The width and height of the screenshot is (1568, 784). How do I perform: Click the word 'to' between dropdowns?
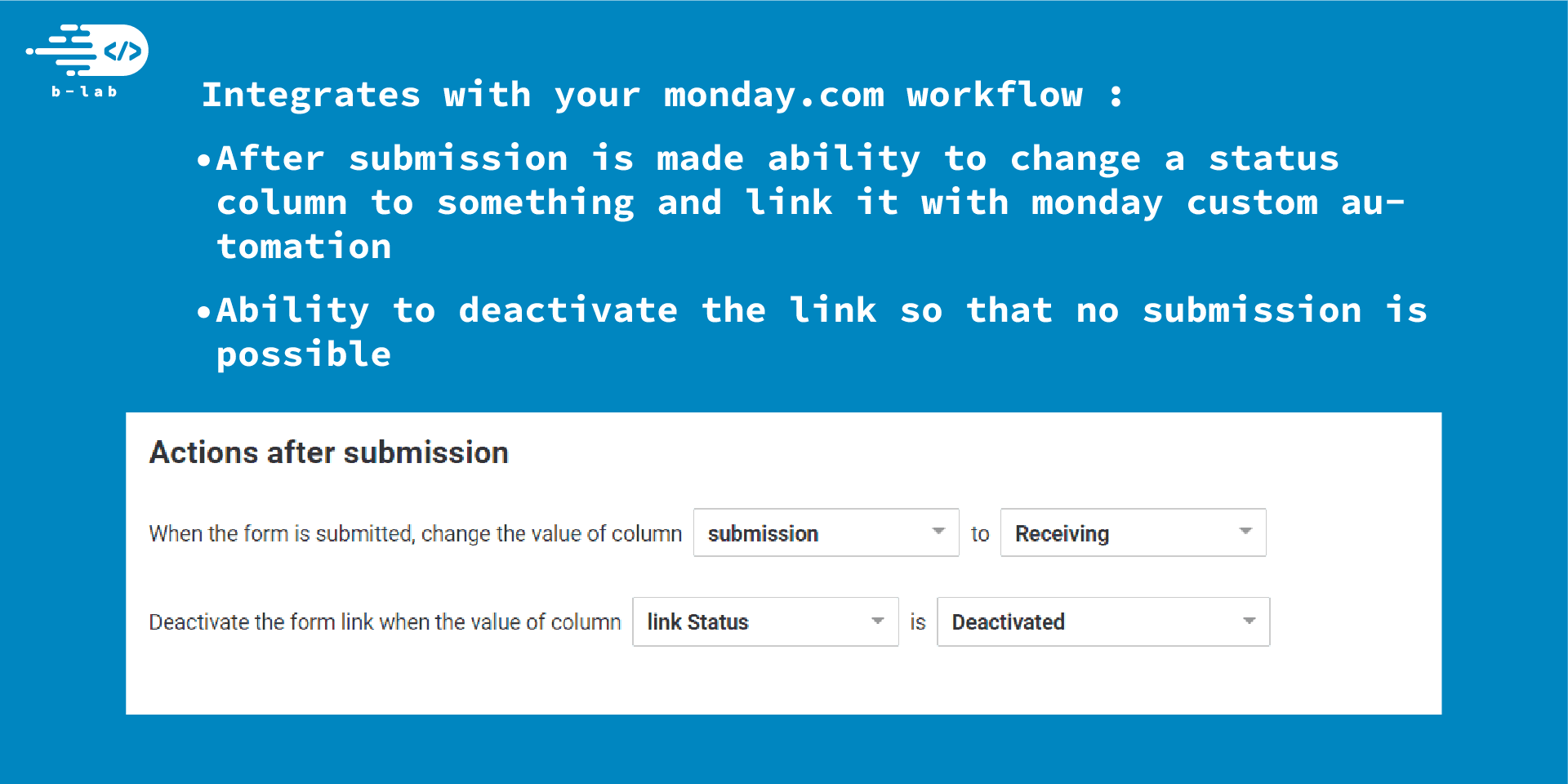(980, 534)
